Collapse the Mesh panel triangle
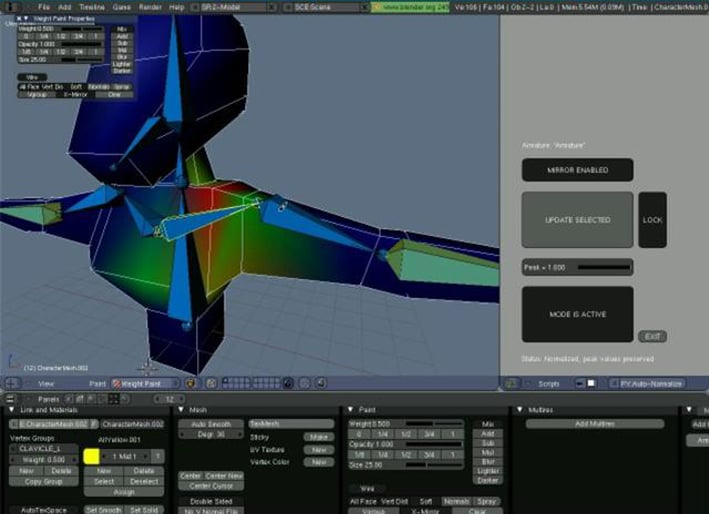Viewport: 709px width, 514px height. tap(181, 410)
